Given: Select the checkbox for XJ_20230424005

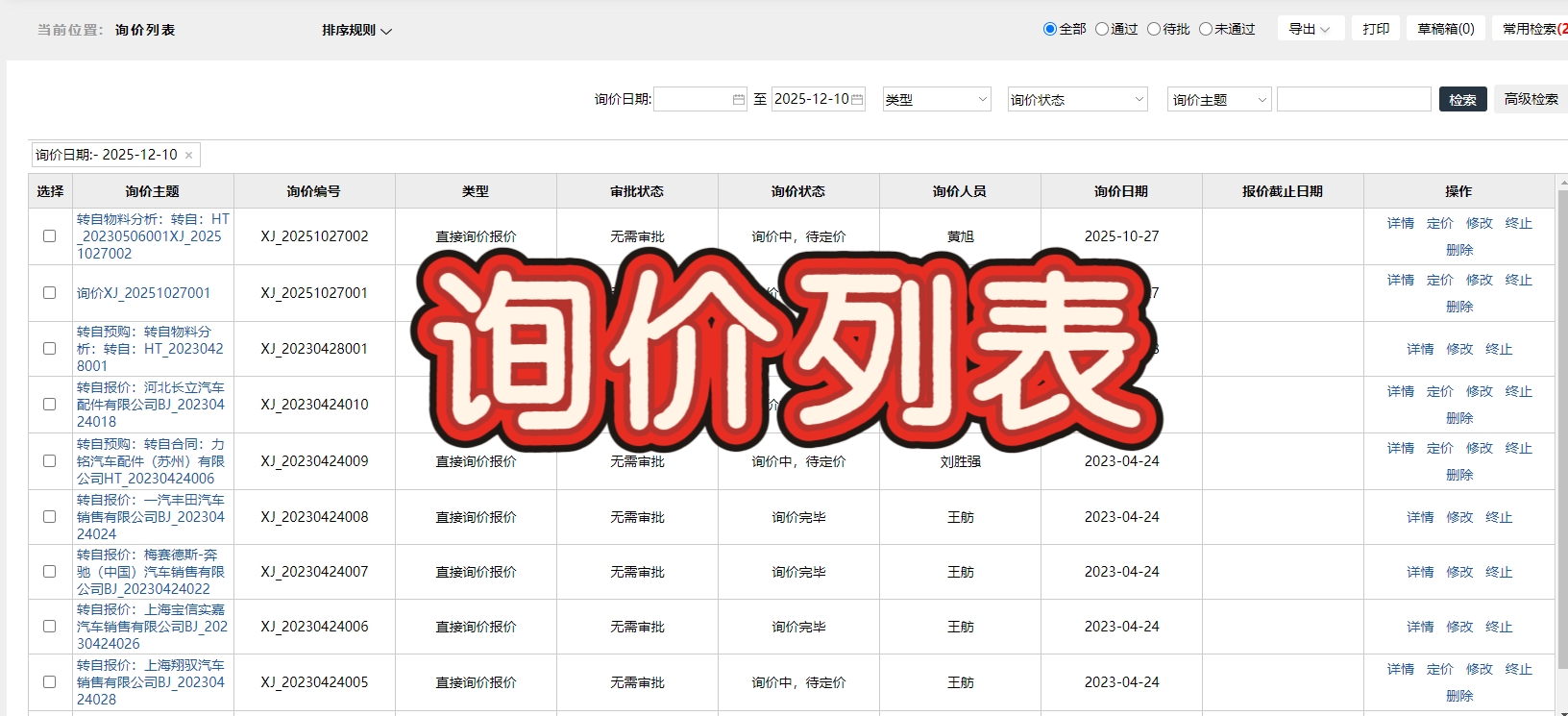Looking at the screenshot, I should click(x=50, y=682).
